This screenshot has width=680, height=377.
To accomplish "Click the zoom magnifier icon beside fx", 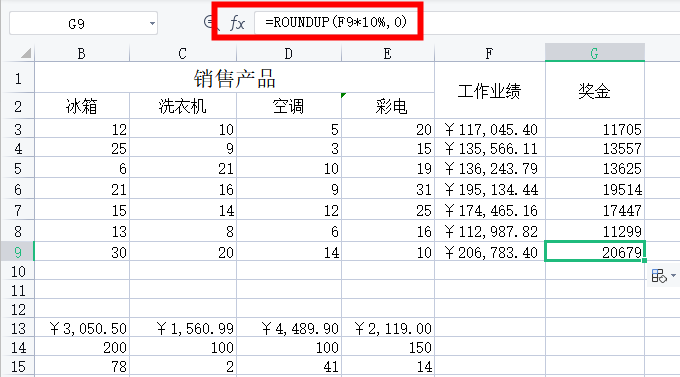I will 209,22.
